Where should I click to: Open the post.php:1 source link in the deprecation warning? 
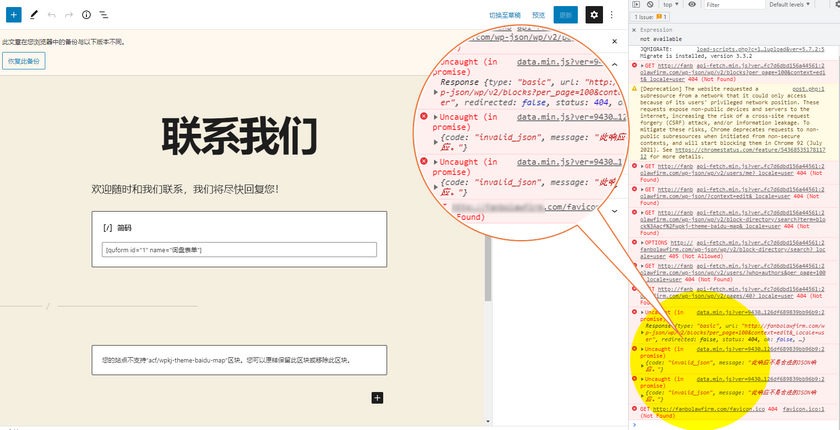click(x=809, y=89)
